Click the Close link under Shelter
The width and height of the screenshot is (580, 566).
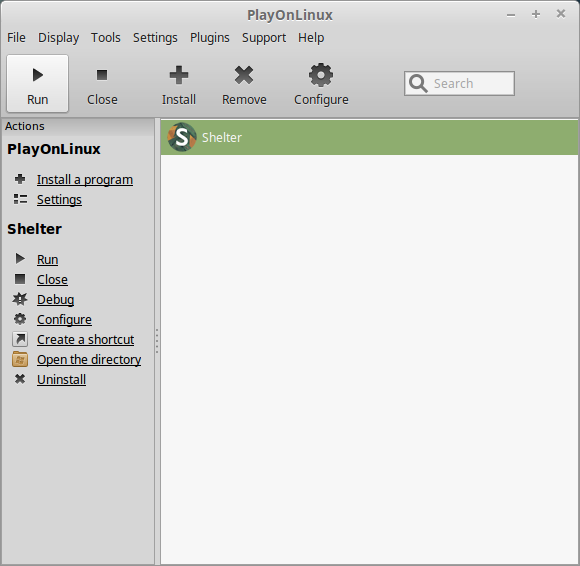pyautogui.click(x=52, y=280)
